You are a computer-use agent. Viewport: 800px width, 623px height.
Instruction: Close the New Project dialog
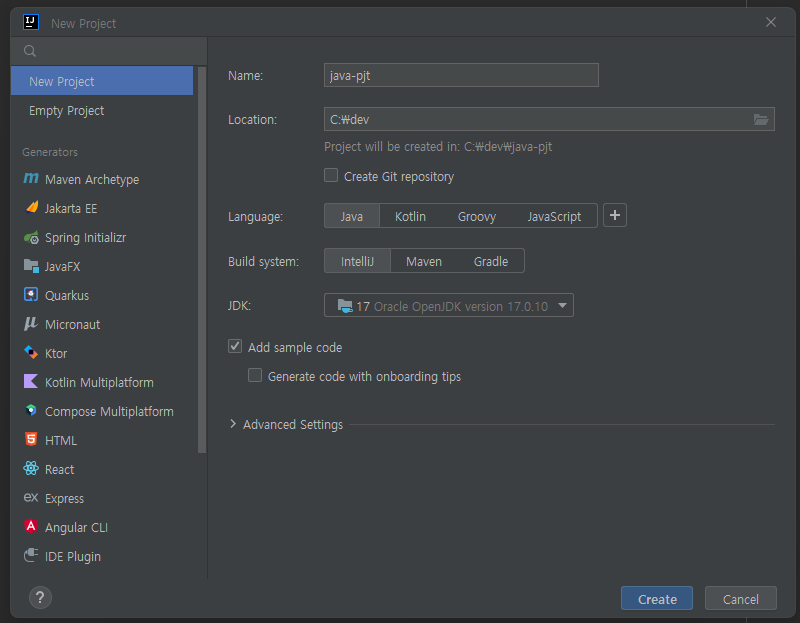click(770, 22)
